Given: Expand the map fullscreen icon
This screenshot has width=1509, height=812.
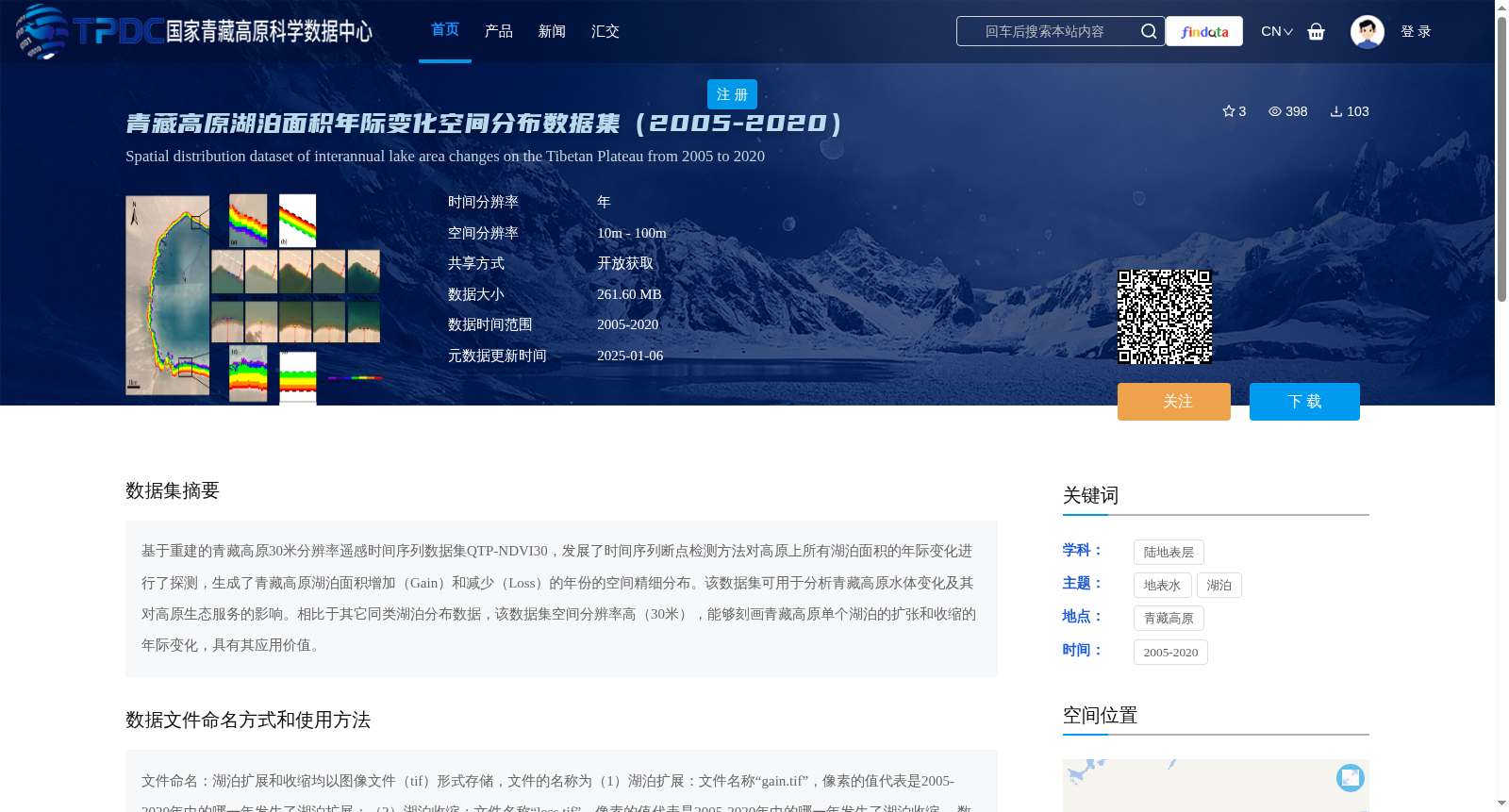Looking at the screenshot, I should [1351, 778].
